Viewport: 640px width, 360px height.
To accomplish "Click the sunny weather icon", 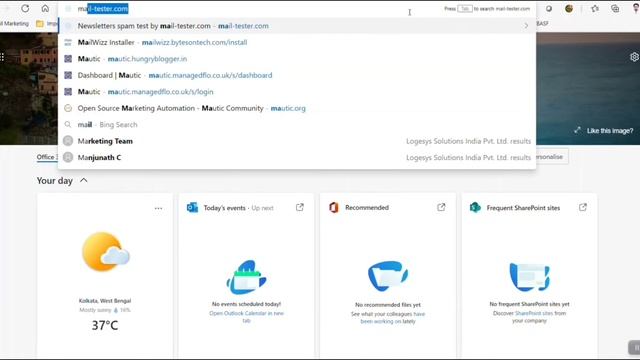I will click(x=105, y=252).
